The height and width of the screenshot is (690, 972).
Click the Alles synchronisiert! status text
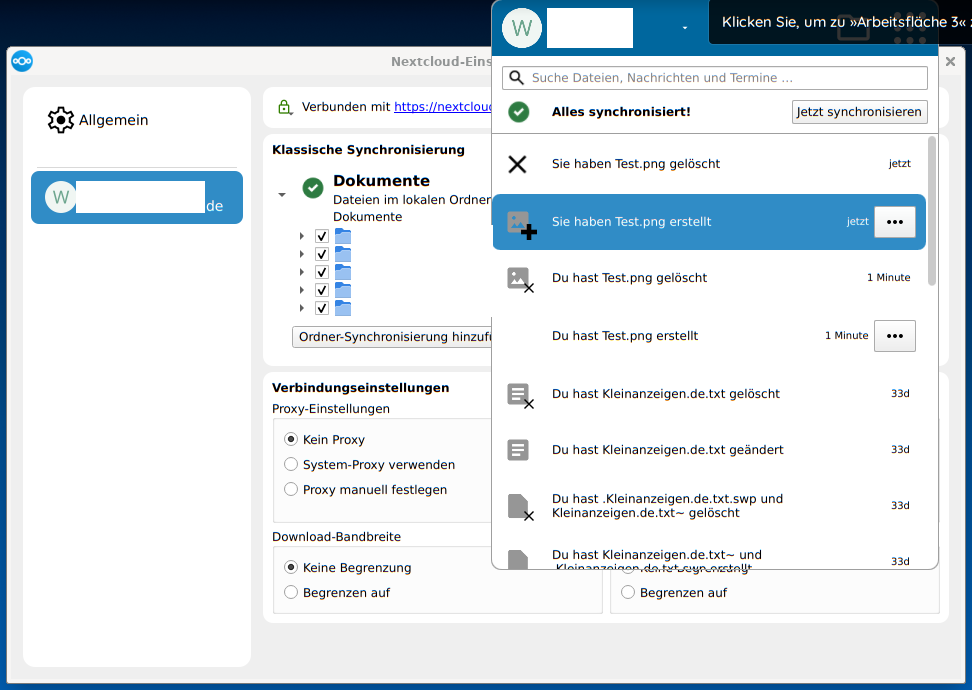click(x=621, y=112)
